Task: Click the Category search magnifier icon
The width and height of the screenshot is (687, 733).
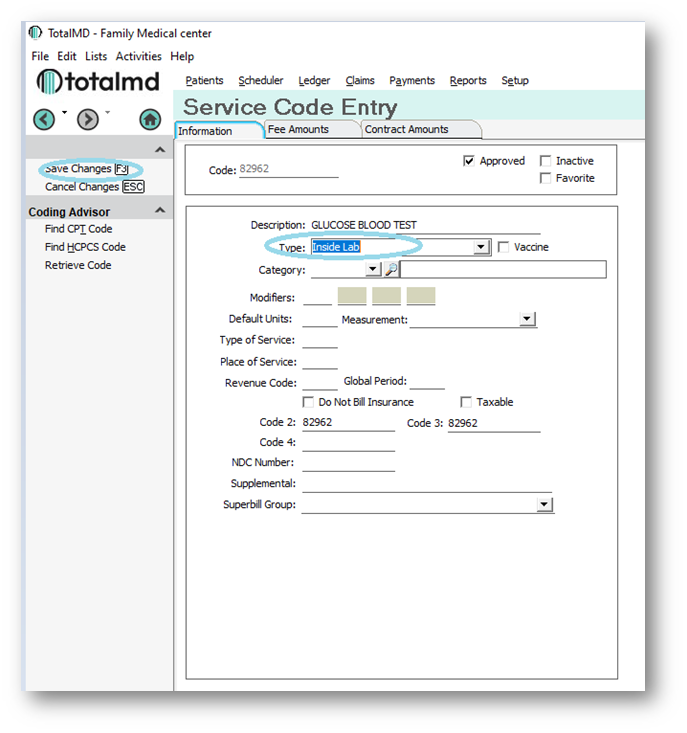Action: coord(391,270)
